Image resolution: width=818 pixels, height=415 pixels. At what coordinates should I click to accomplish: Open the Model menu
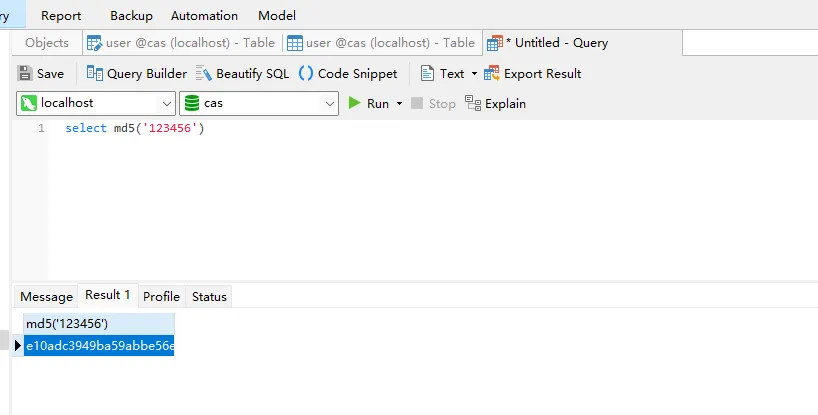tap(276, 16)
